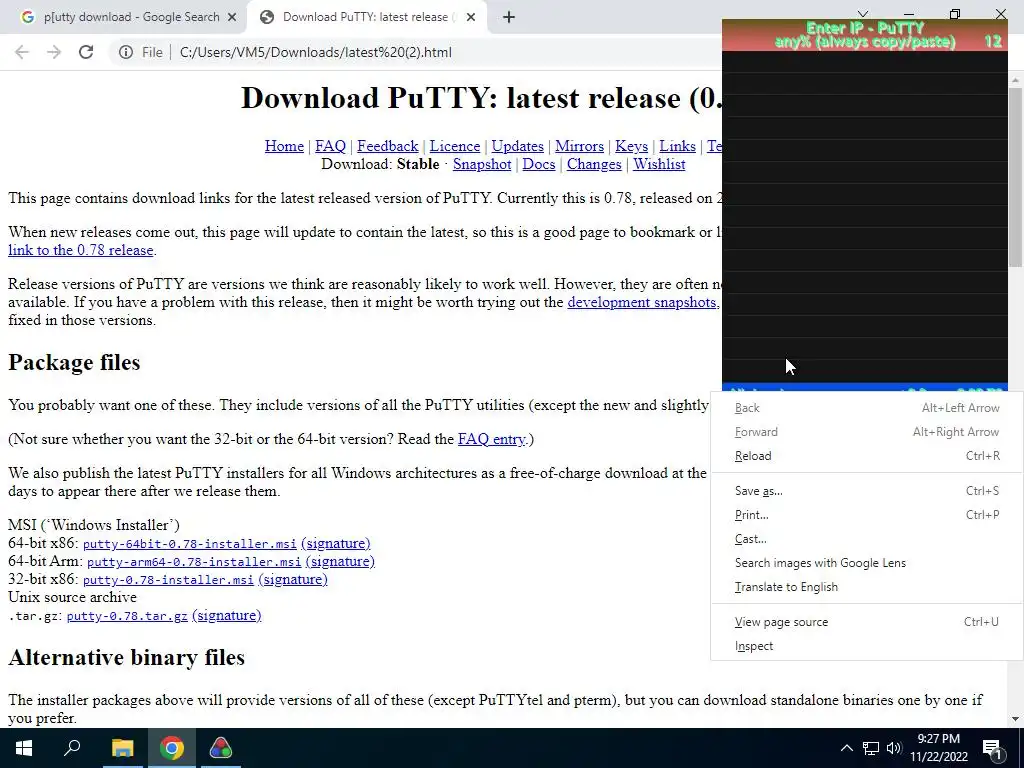Click the Alternative binary files heading
The image size is (1024, 768).
coord(126,658)
